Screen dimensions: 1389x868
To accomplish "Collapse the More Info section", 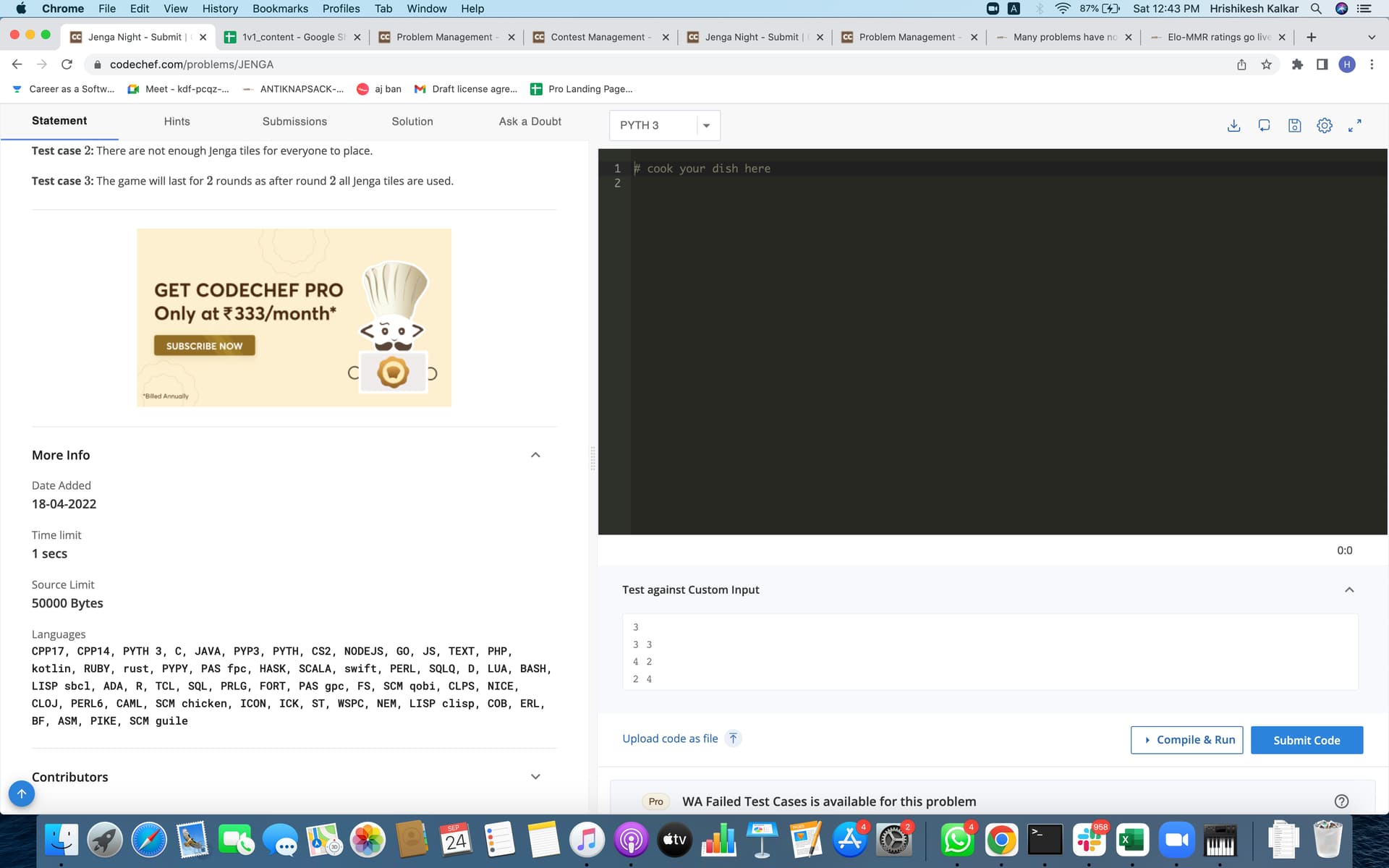I will [x=535, y=455].
